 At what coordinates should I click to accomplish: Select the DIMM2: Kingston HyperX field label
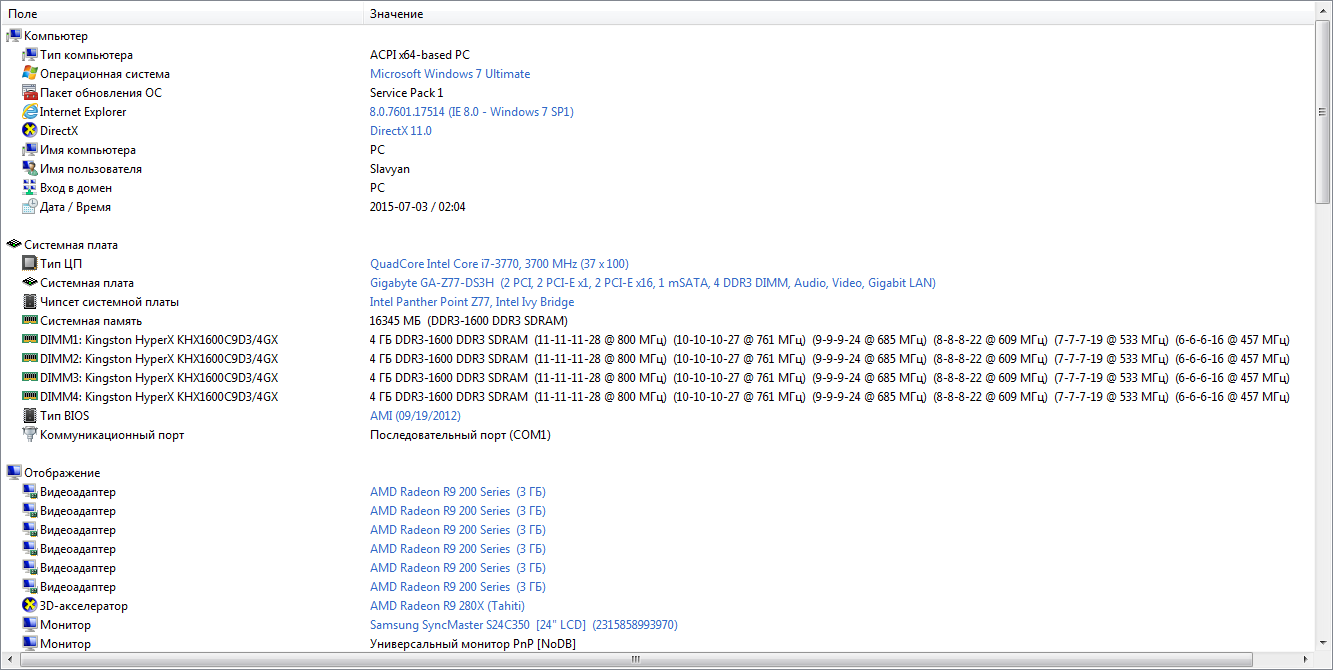pyautogui.click(x=159, y=359)
